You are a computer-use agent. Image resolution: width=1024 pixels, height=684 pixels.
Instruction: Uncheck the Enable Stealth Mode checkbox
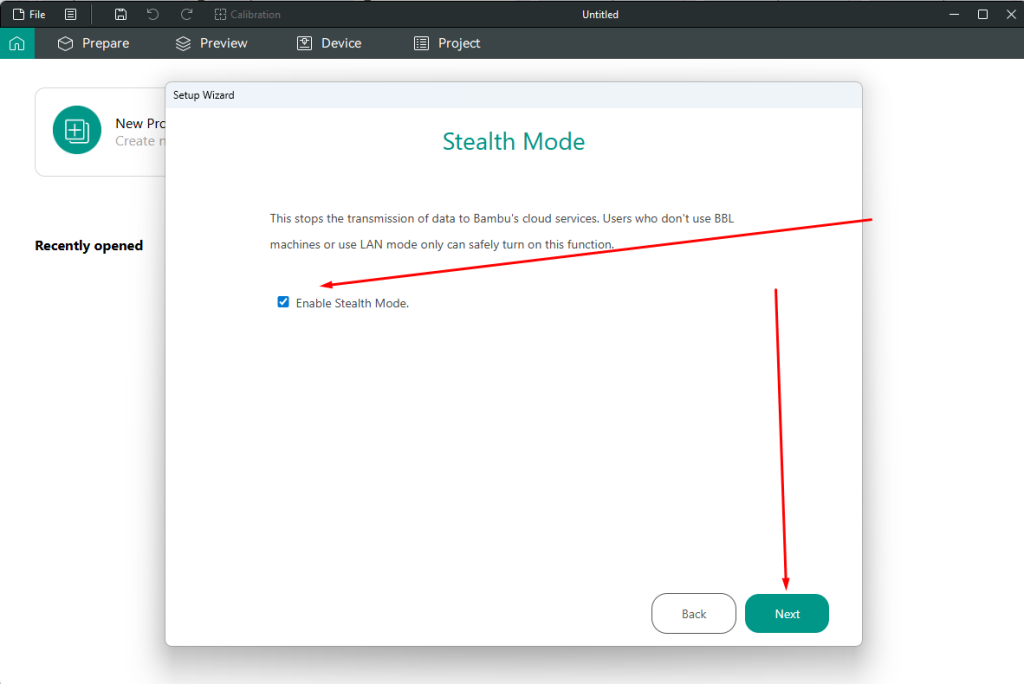(x=283, y=301)
